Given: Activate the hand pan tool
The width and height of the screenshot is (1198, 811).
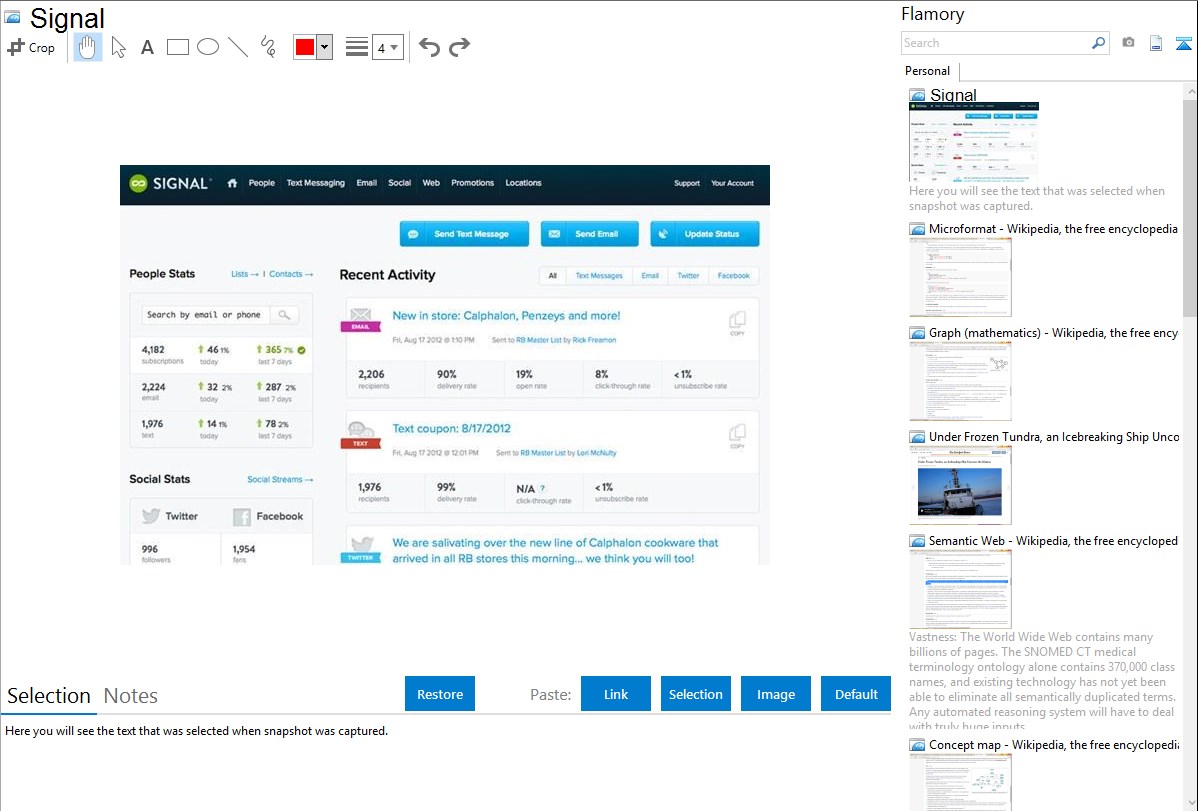Looking at the screenshot, I should (x=88, y=47).
